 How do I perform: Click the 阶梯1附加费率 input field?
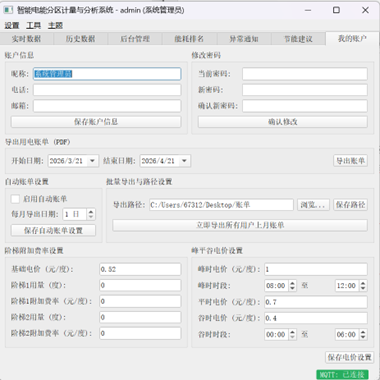click(x=140, y=301)
